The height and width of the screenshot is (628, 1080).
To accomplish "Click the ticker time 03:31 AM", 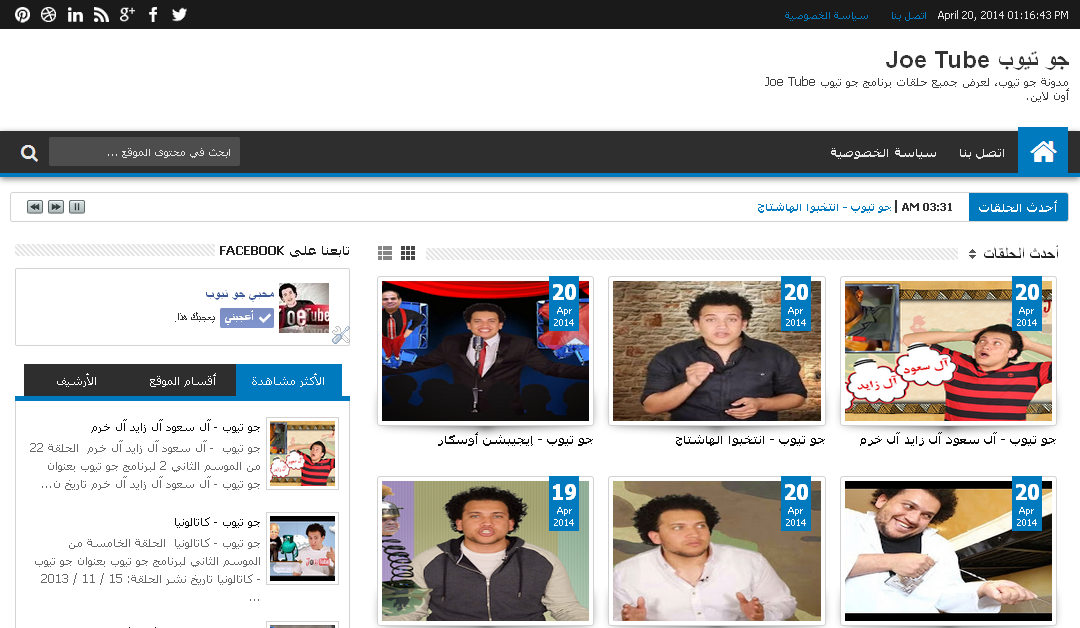I will [x=927, y=207].
